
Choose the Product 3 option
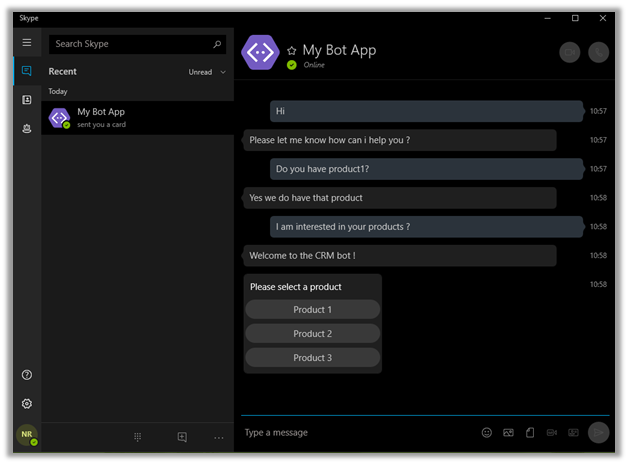click(312, 358)
